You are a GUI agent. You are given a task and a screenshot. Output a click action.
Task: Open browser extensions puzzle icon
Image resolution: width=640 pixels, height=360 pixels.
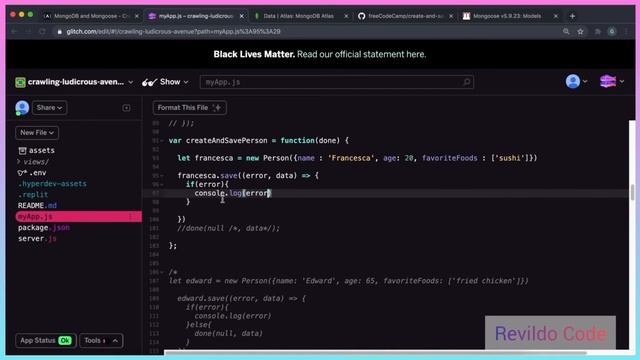(598, 31)
